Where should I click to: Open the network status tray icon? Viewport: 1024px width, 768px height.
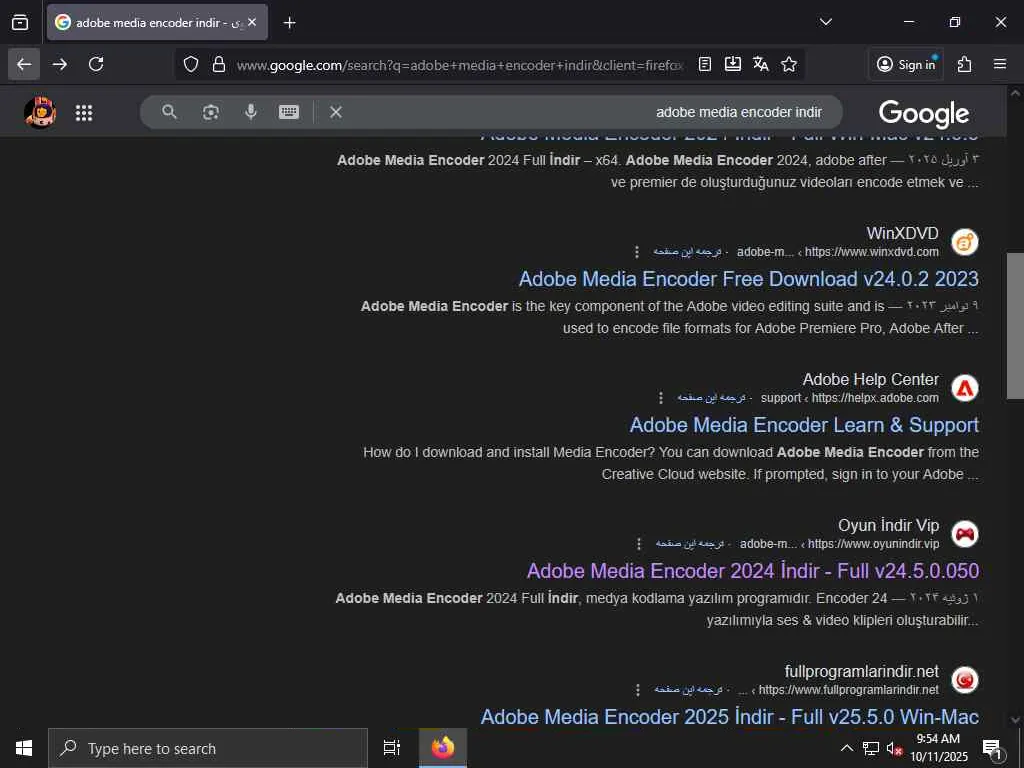(x=871, y=748)
